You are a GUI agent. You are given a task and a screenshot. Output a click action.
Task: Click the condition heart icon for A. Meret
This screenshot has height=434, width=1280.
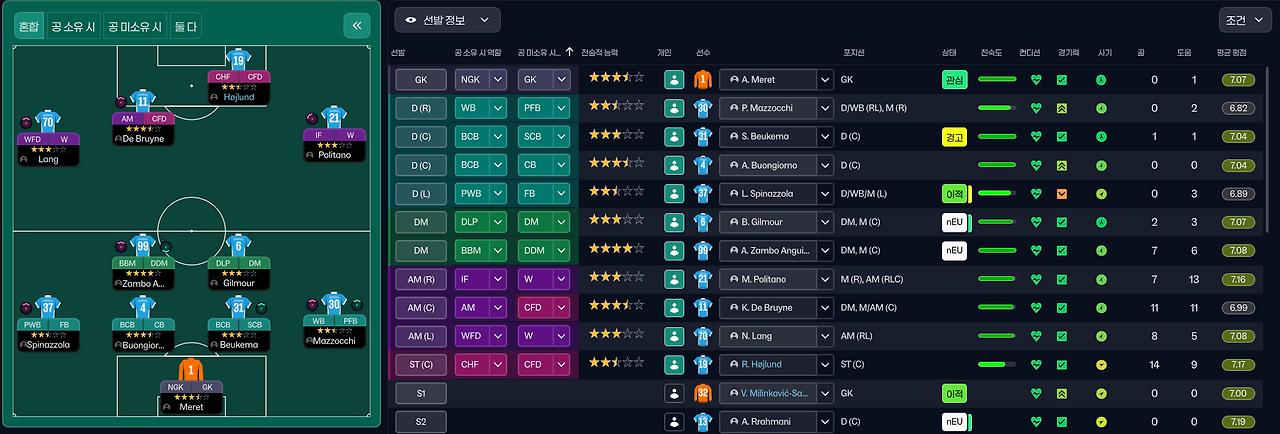pyautogui.click(x=1037, y=80)
